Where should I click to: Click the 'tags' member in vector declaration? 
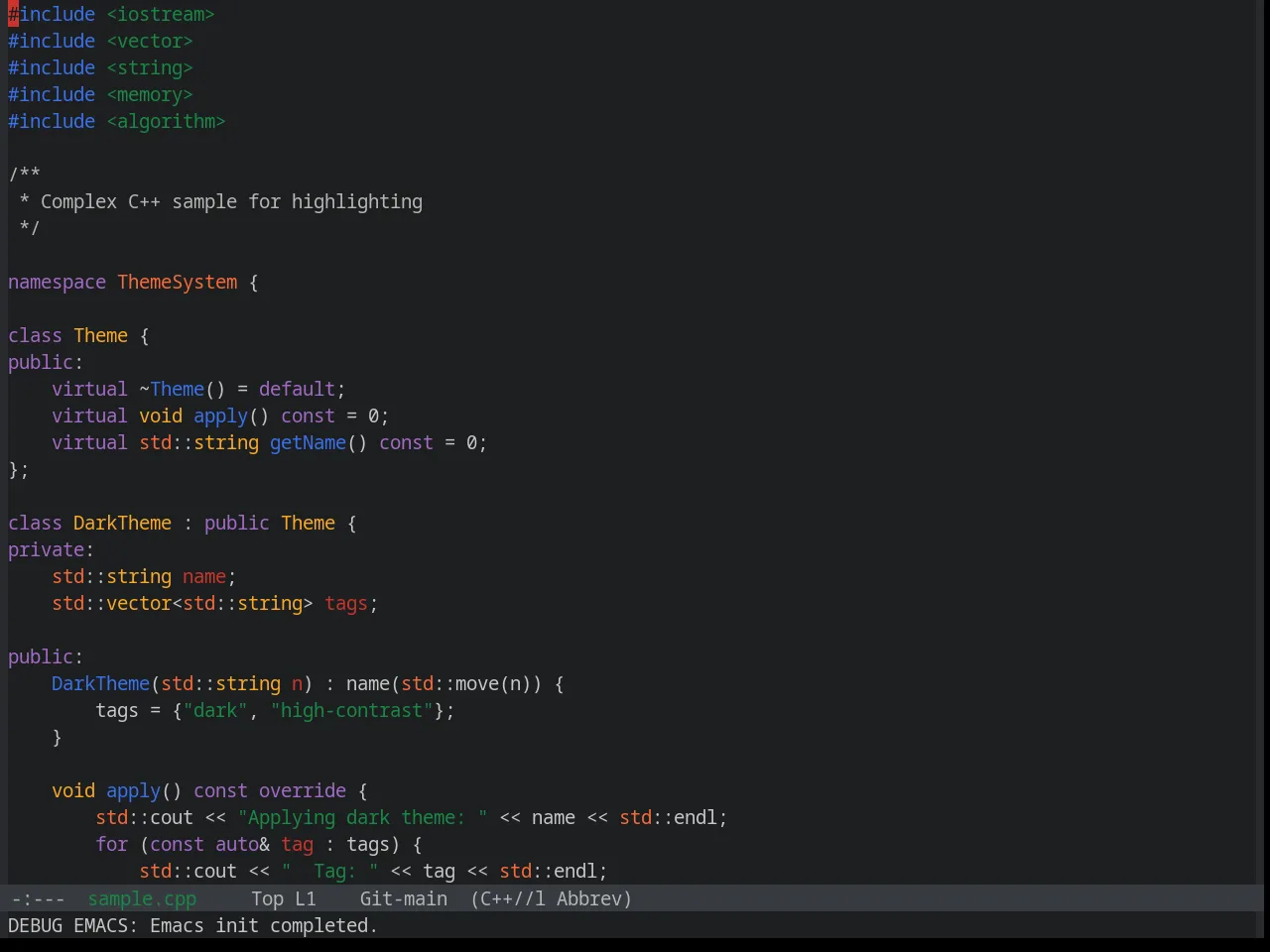346,603
